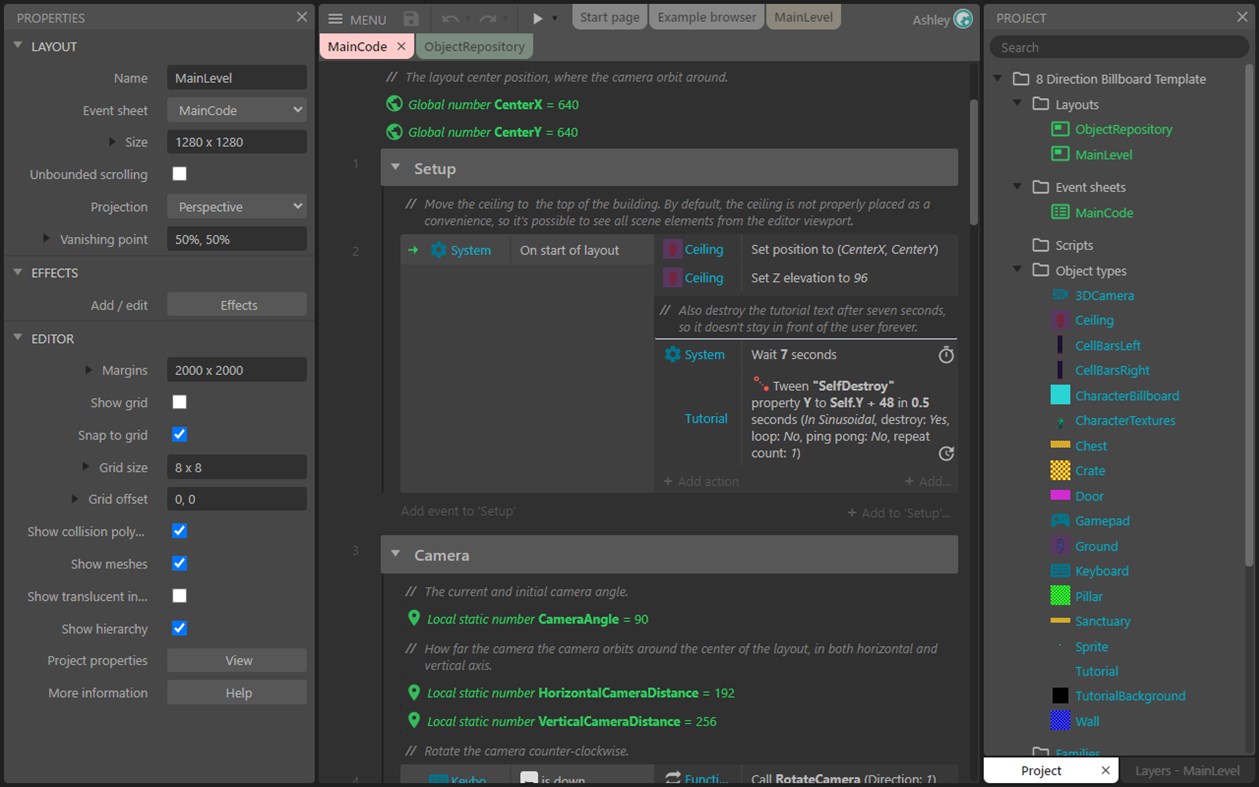
Task: Collapse the Setup event group
Action: [x=396, y=168]
